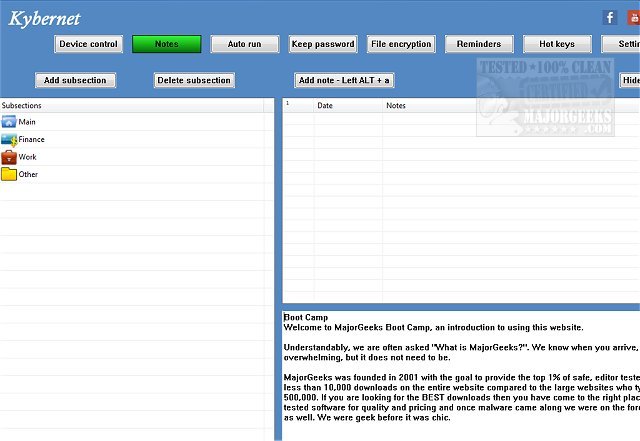Click the Boot Camp heading in note text
Screen dimensions: 640x441
click(306, 317)
